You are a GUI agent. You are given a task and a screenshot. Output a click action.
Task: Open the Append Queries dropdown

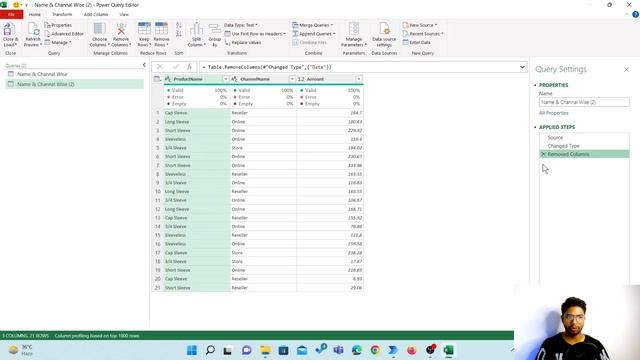pyautogui.click(x=314, y=34)
